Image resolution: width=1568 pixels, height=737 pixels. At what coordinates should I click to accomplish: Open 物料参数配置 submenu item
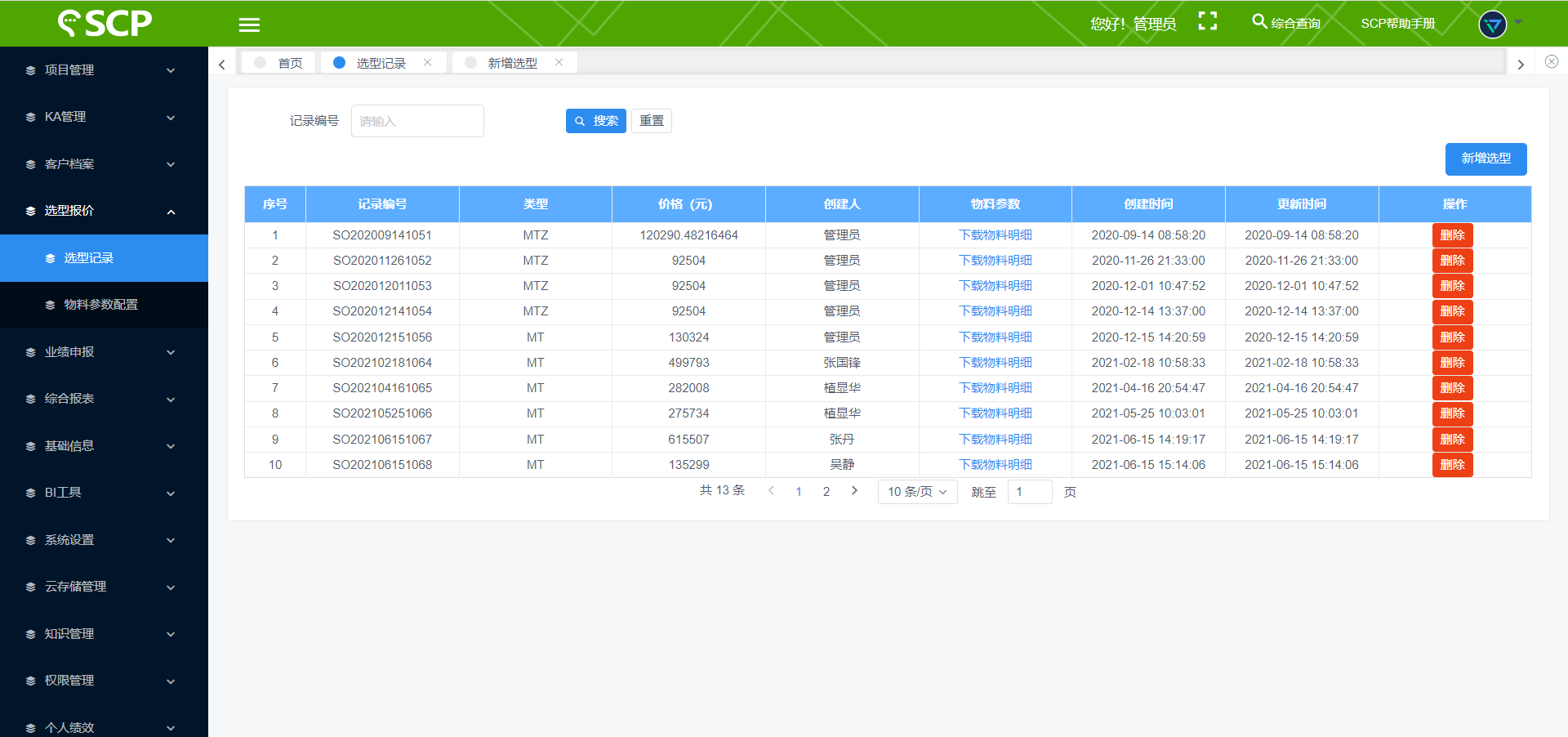click(x=104, y=305)
